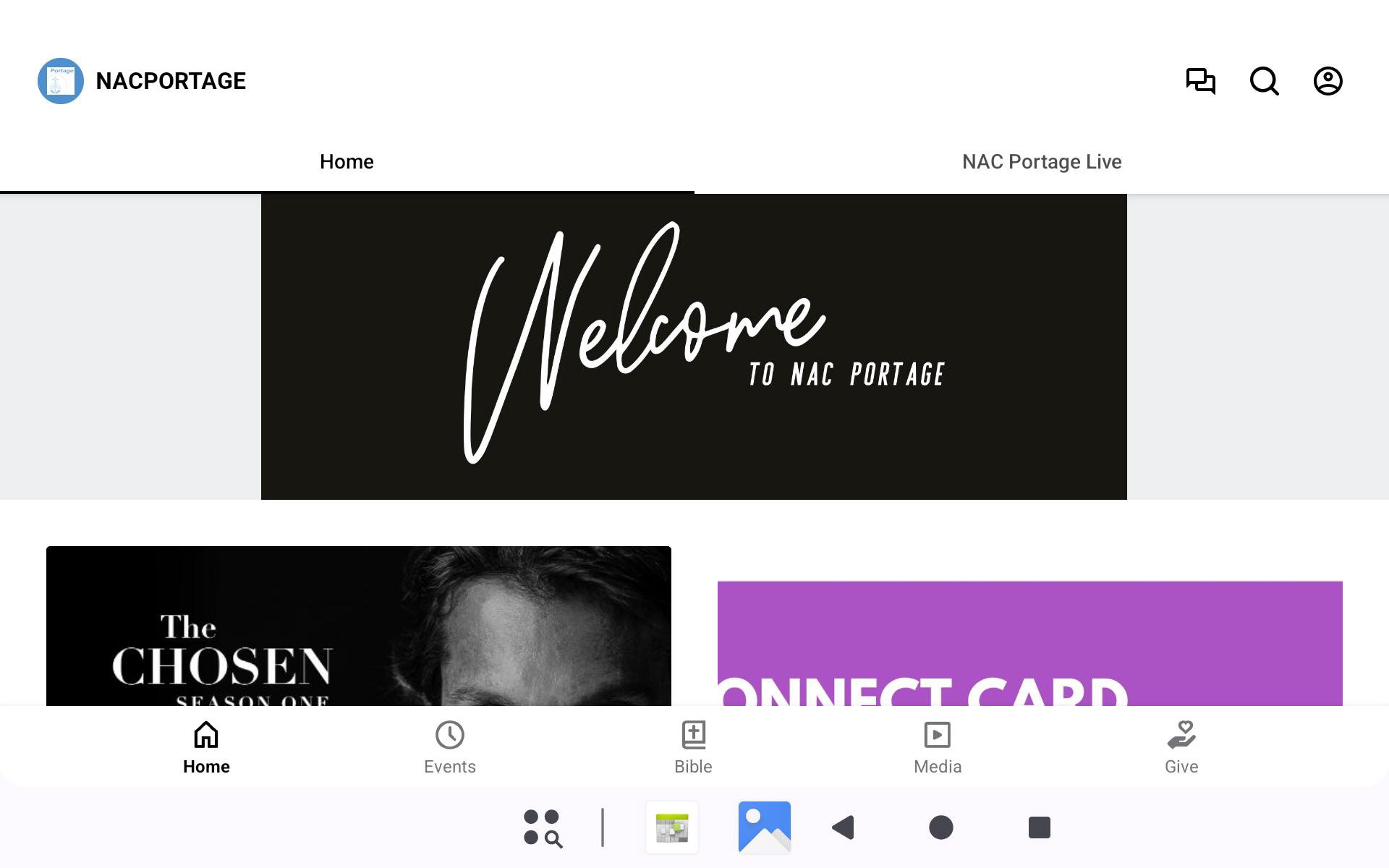Open the purple Connect Card tile

pyautogui.click(x=1030, y=643)
